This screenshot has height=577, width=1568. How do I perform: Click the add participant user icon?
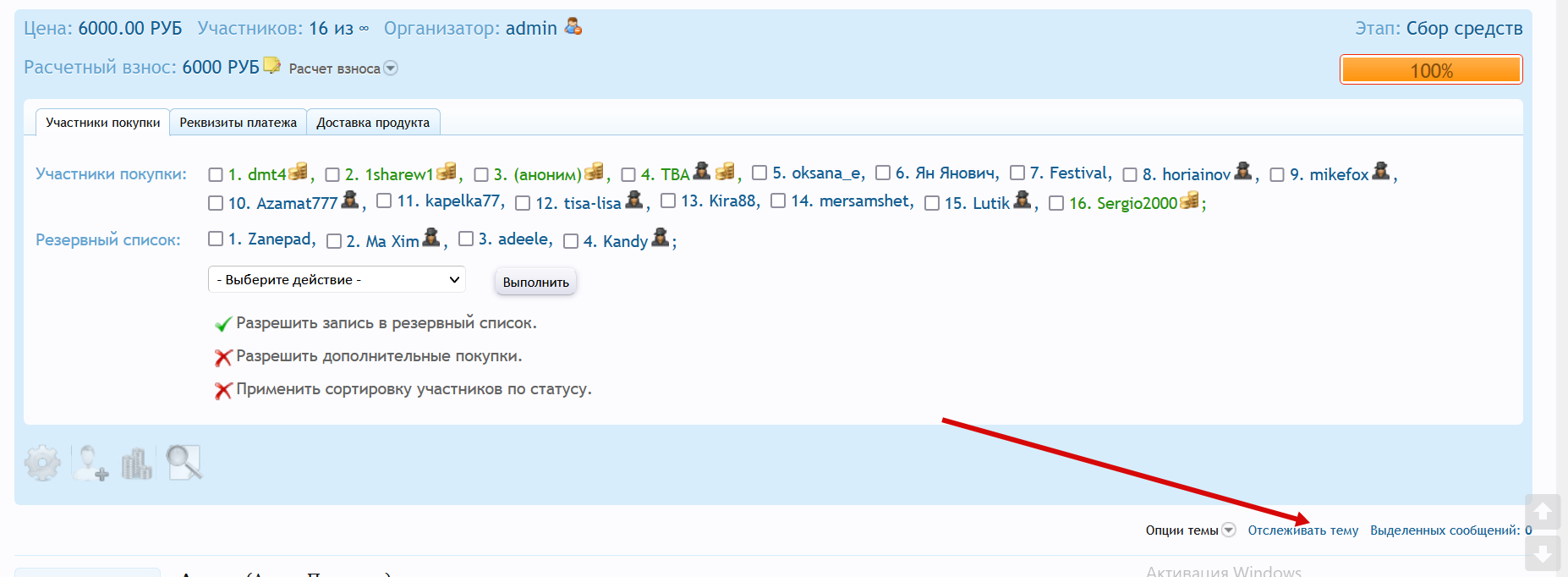pos(90,463)
